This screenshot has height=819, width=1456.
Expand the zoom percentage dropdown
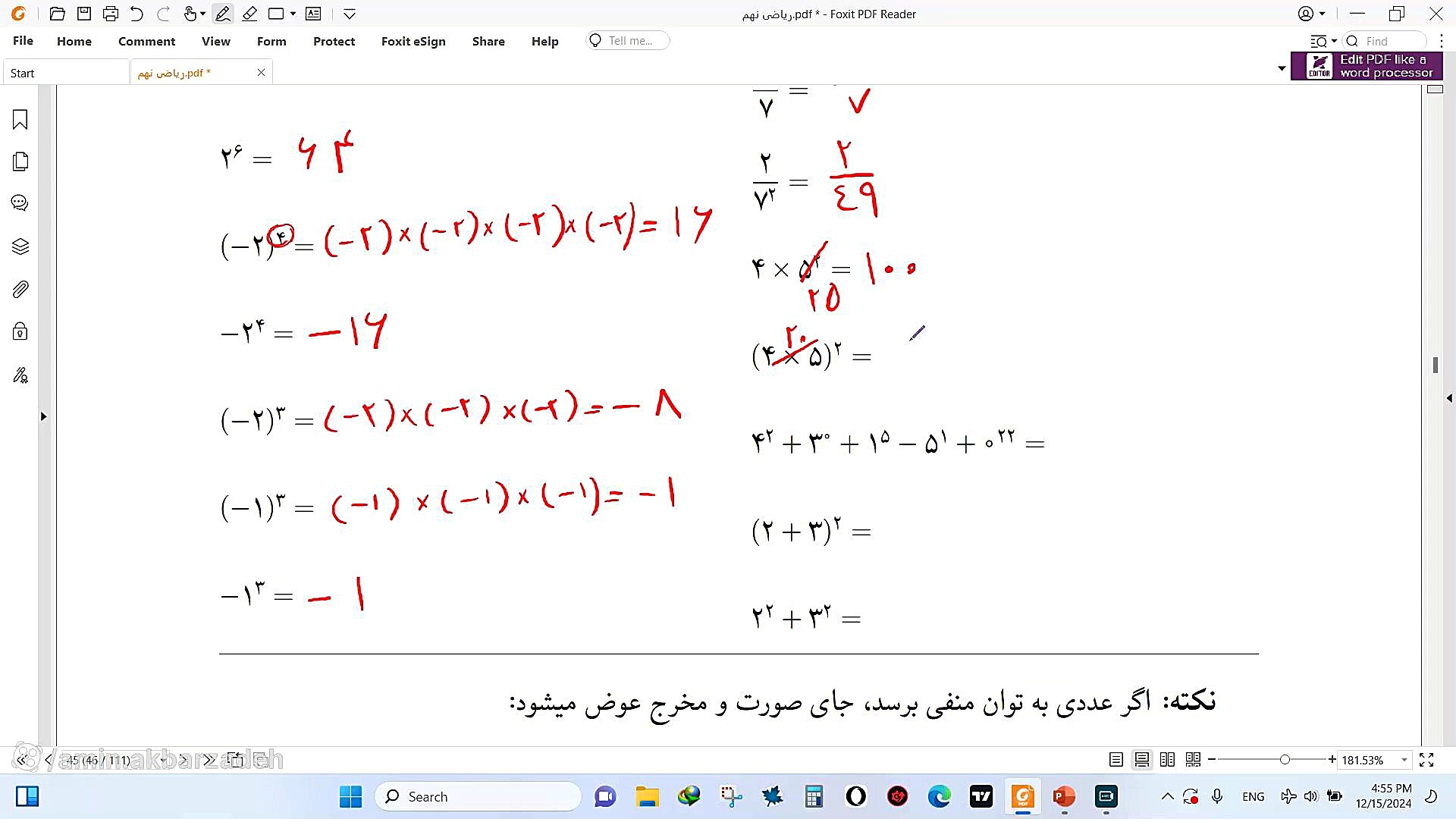click(x=1404, y=760)
